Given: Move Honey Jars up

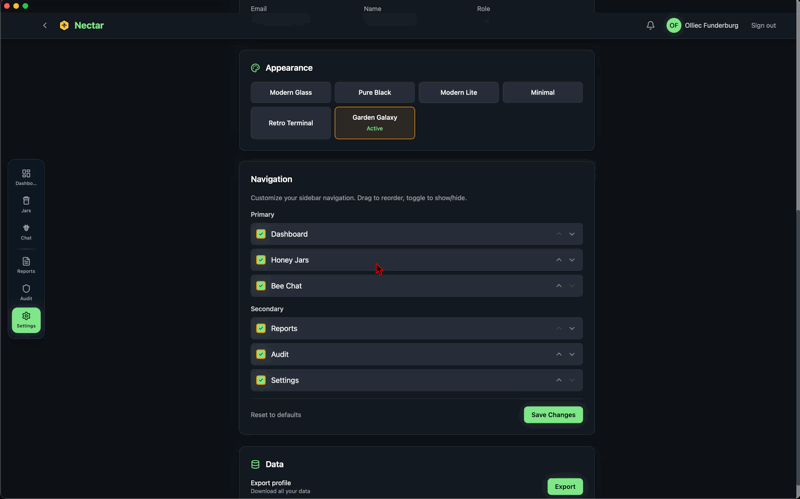Looking at the screenshot, I should point(559,260).
